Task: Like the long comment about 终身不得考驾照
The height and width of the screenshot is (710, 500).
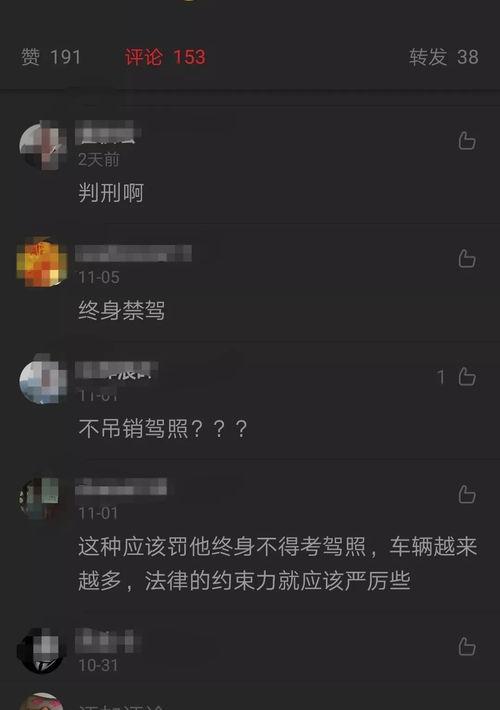Action: click(467, 494)
